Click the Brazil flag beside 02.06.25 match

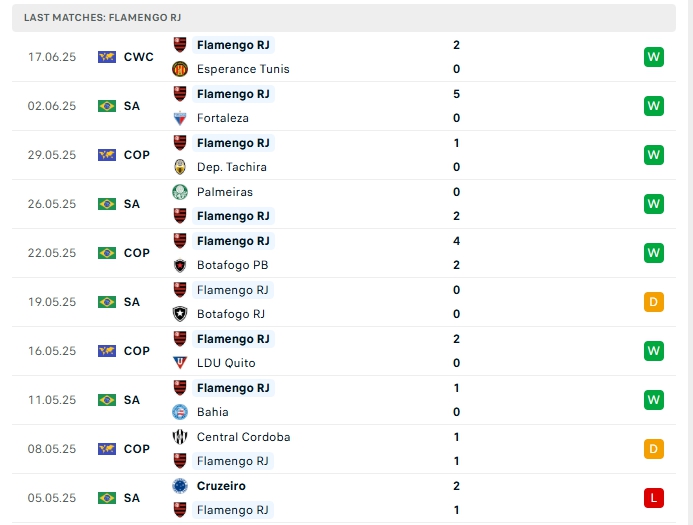[107, 106]
